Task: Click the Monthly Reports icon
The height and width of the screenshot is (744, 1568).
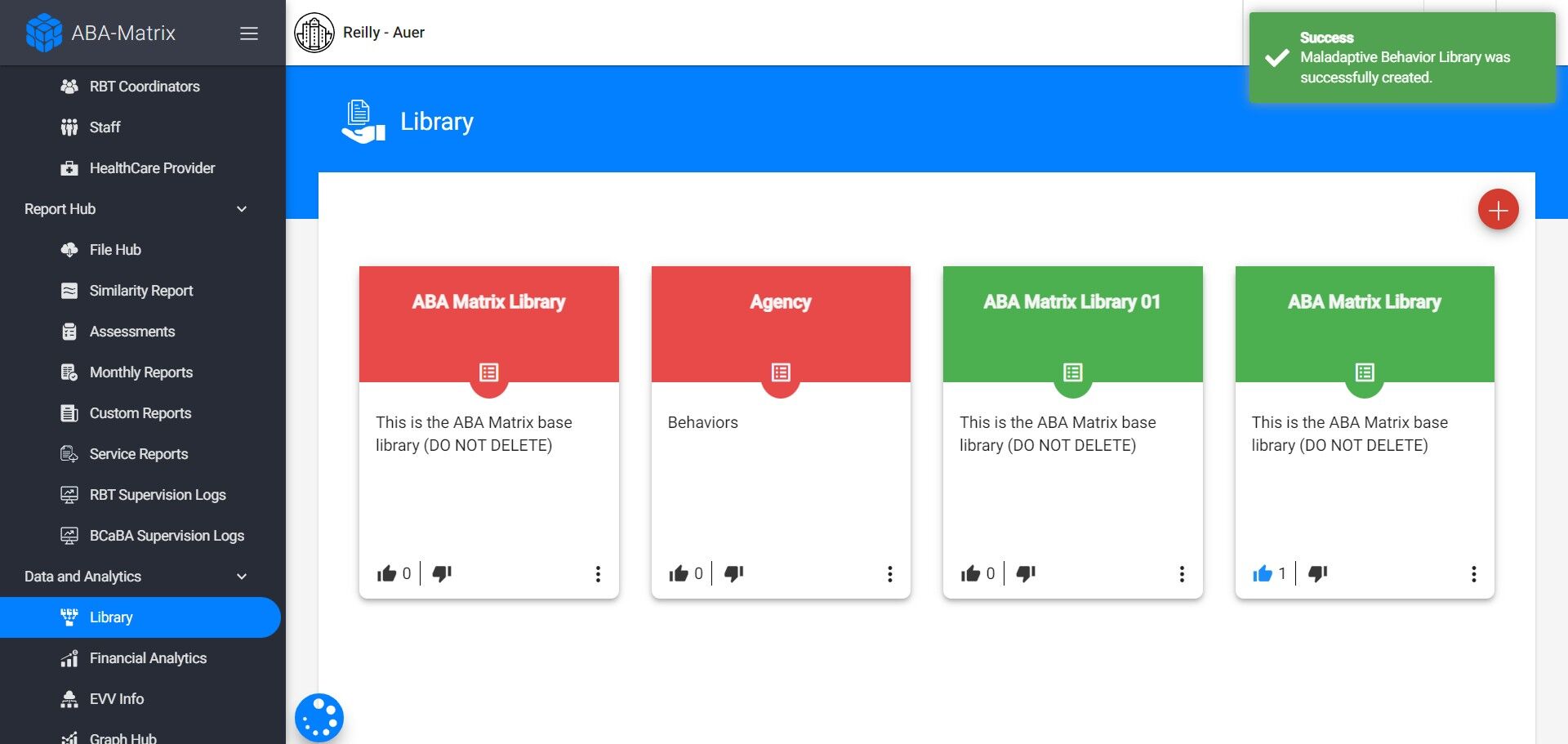Action: click(x=69, y=372)
